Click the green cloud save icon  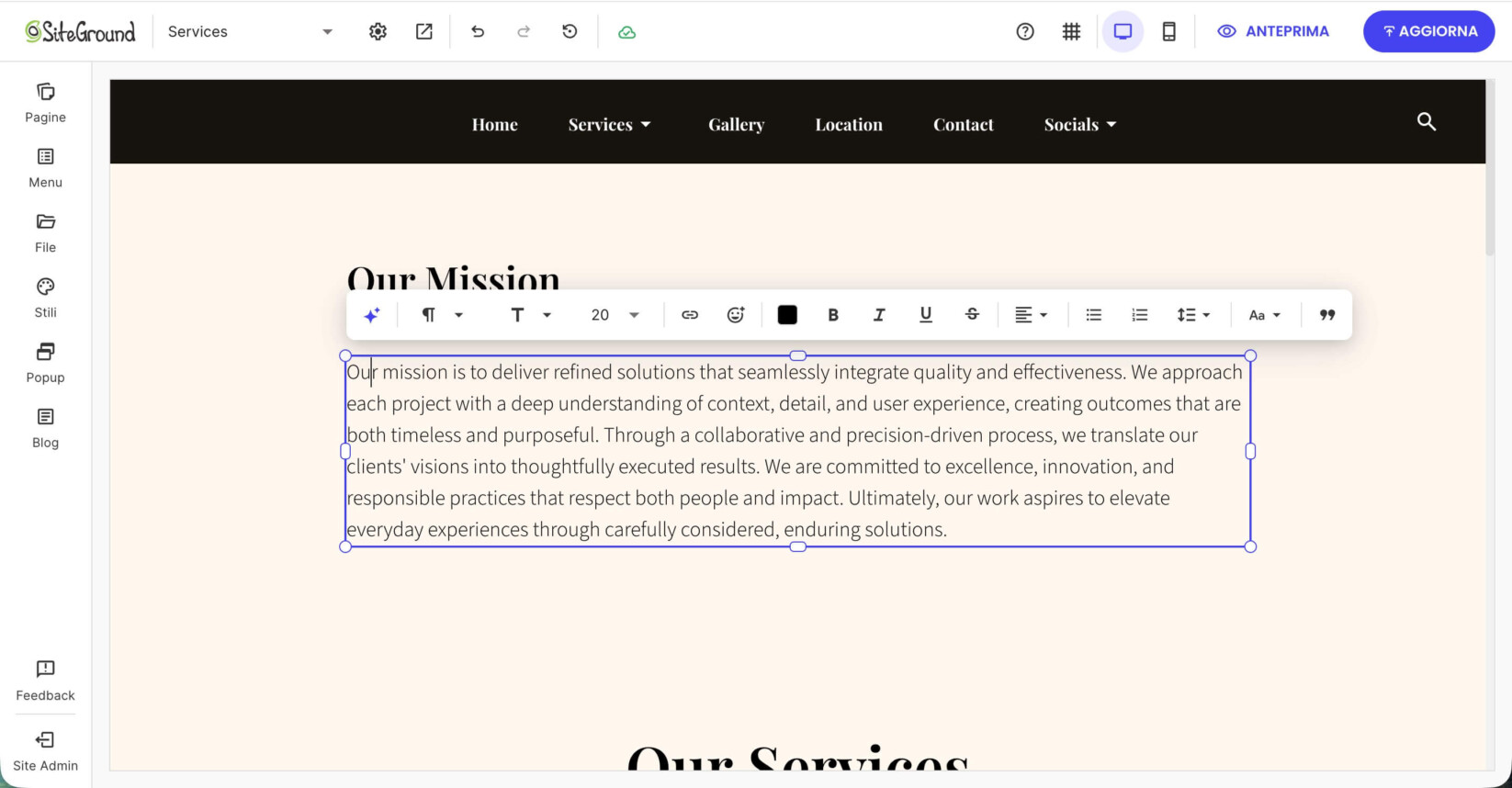tap(626, 32)
